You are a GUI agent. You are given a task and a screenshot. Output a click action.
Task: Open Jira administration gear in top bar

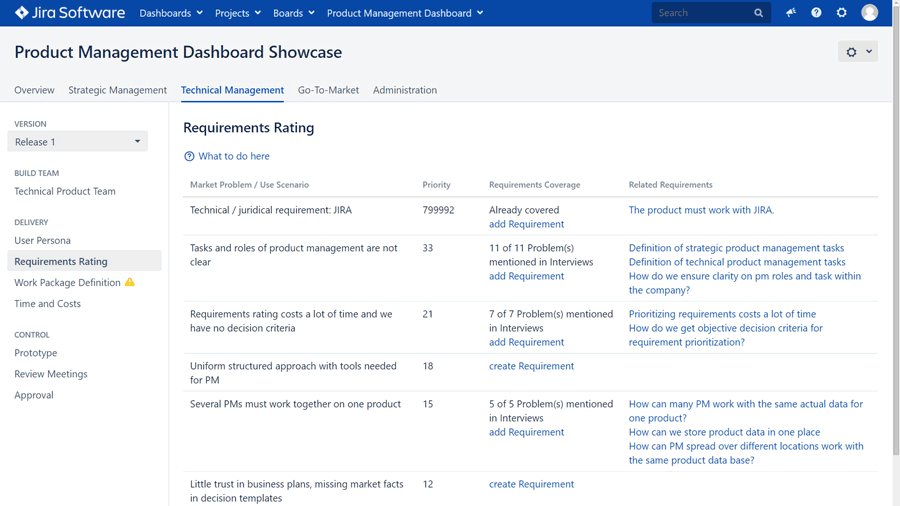tap(841, 13)
